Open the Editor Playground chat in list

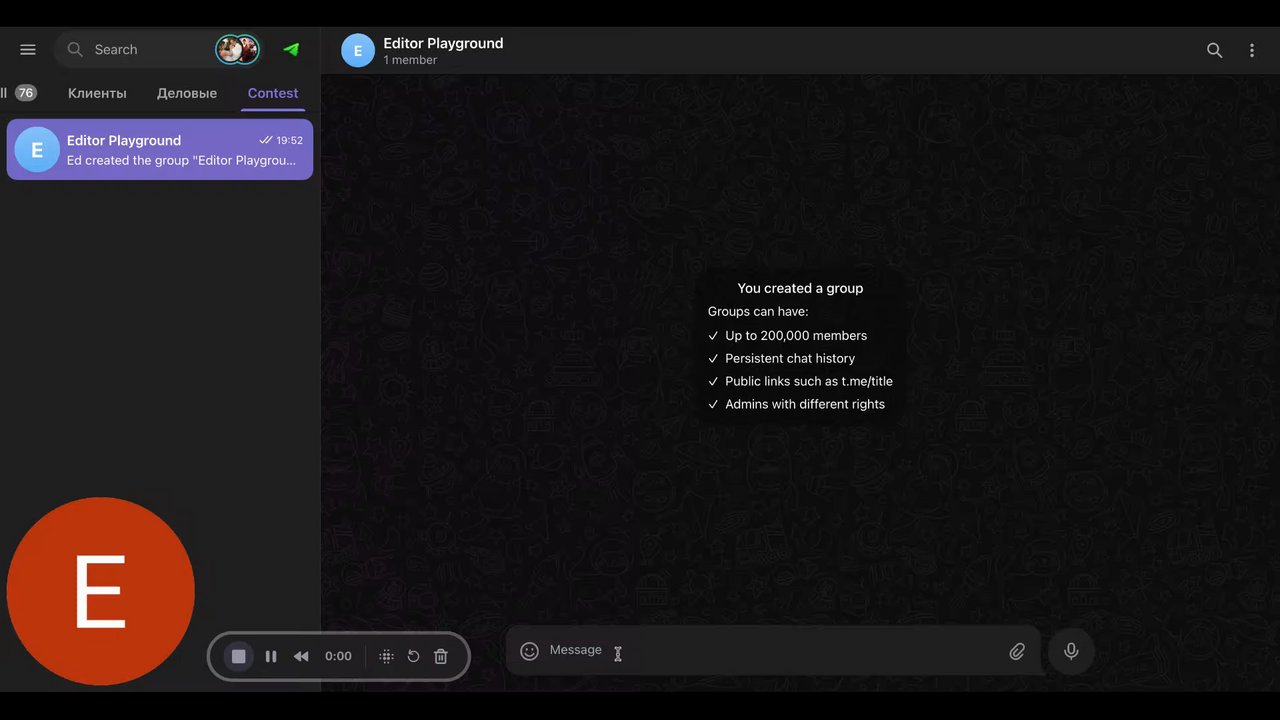(160, 150)
